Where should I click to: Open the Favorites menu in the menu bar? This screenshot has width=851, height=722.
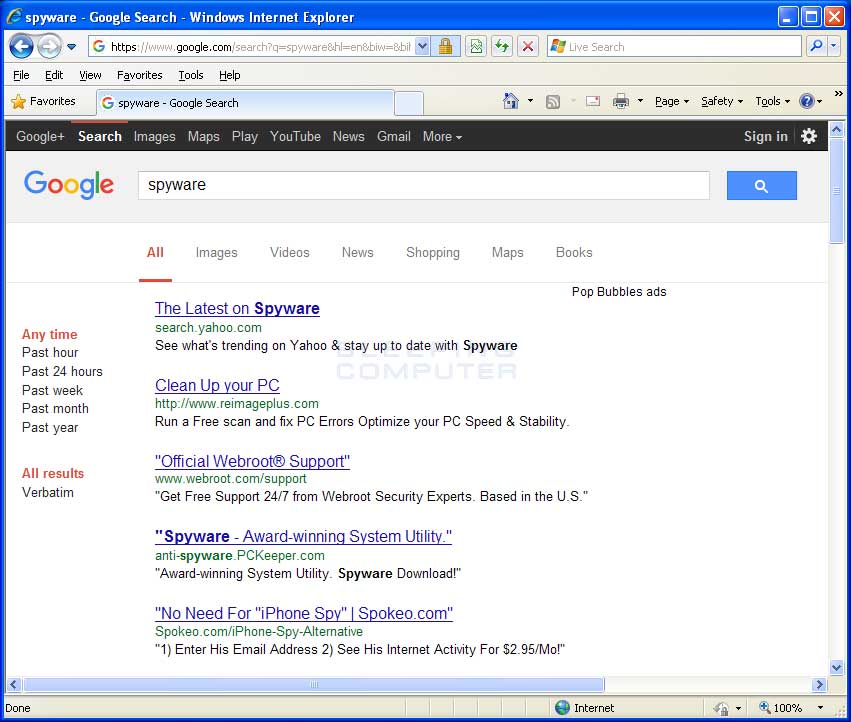139,75
